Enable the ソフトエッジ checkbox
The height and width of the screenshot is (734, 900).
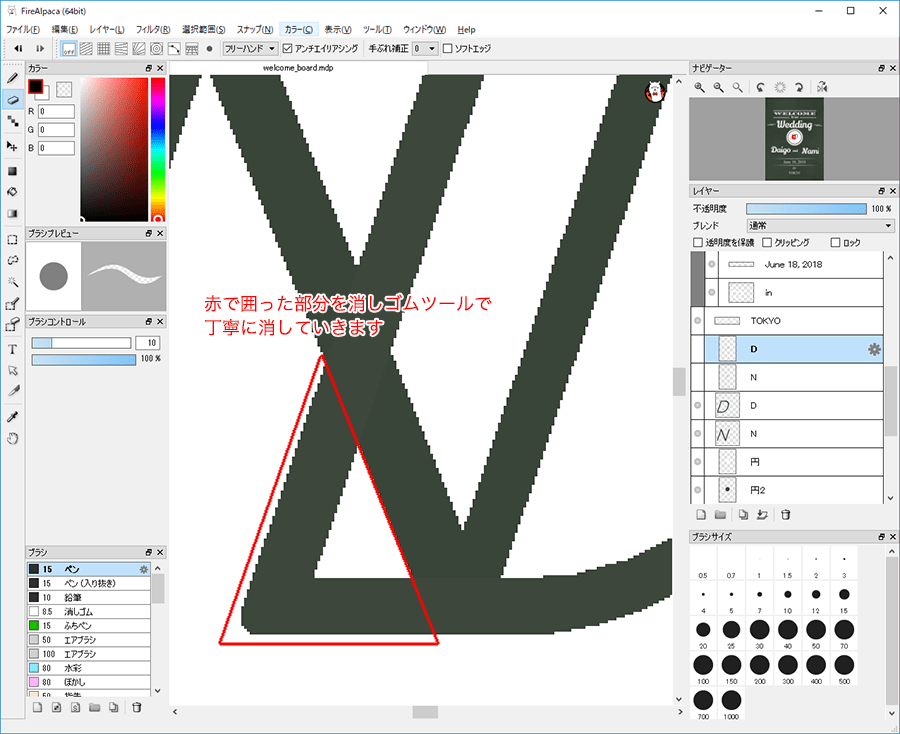(x=448, y=47)
